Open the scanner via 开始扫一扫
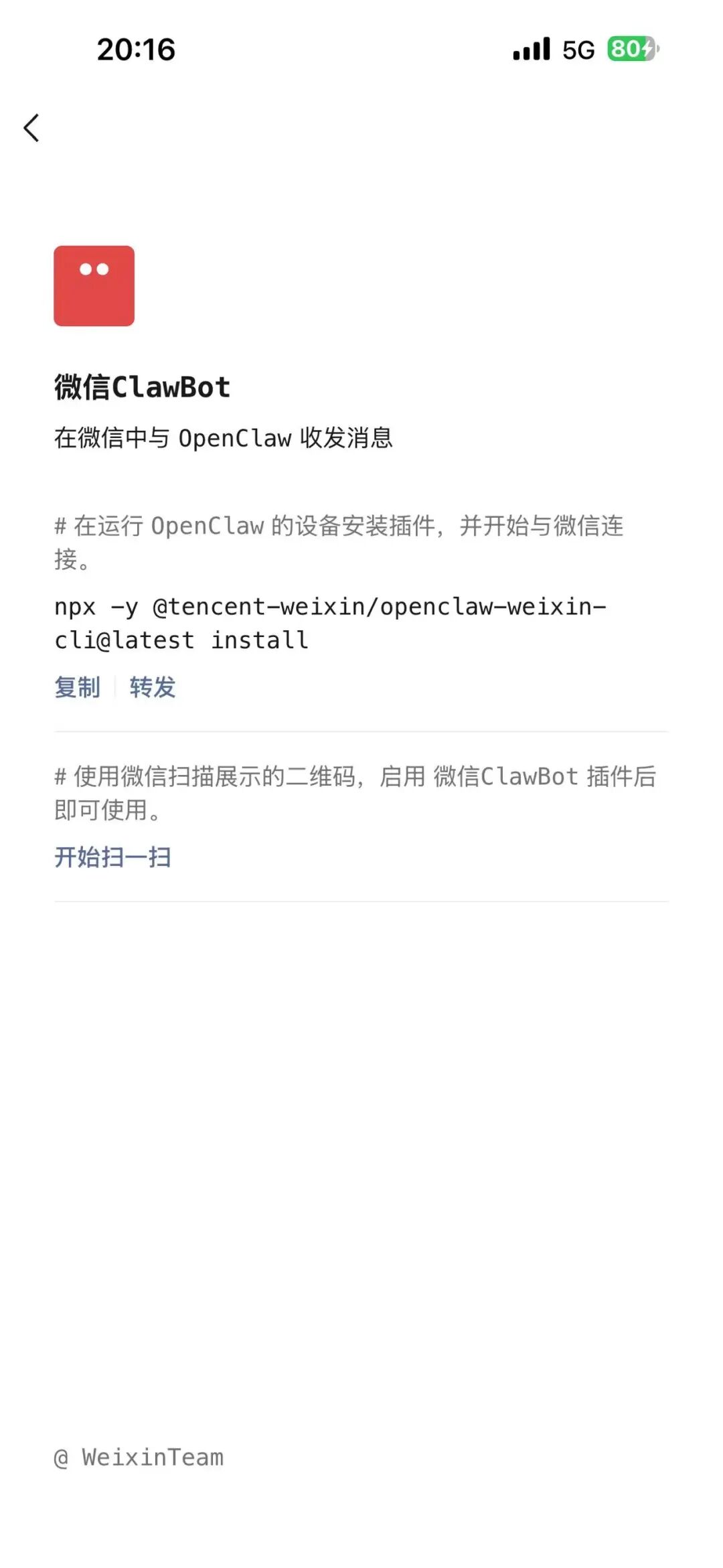This screenshot has width=723, height=1568. [x=112, y=857]
